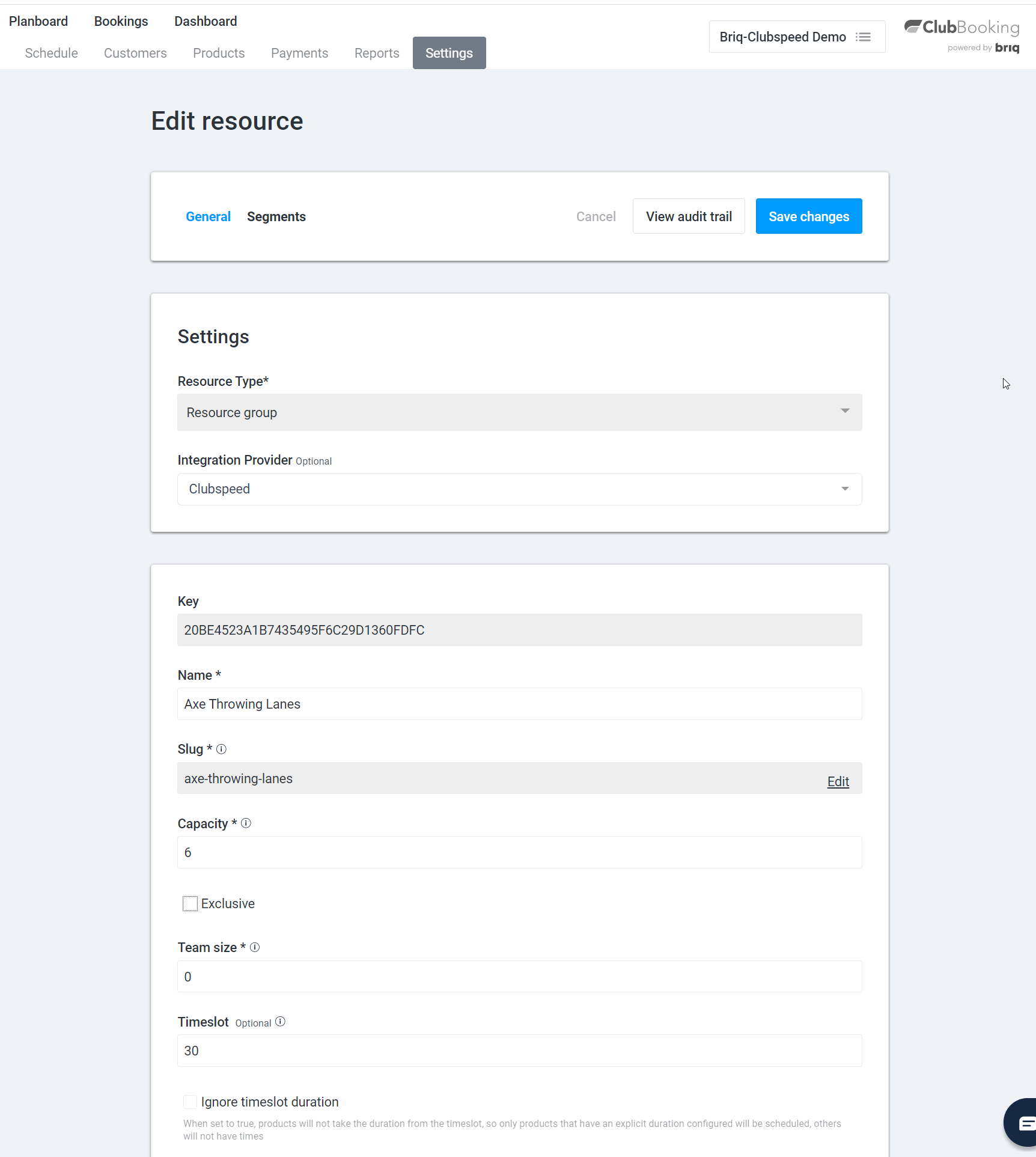
Task: Click the Timeslot info icon
Action: [x=280, y=1022]
